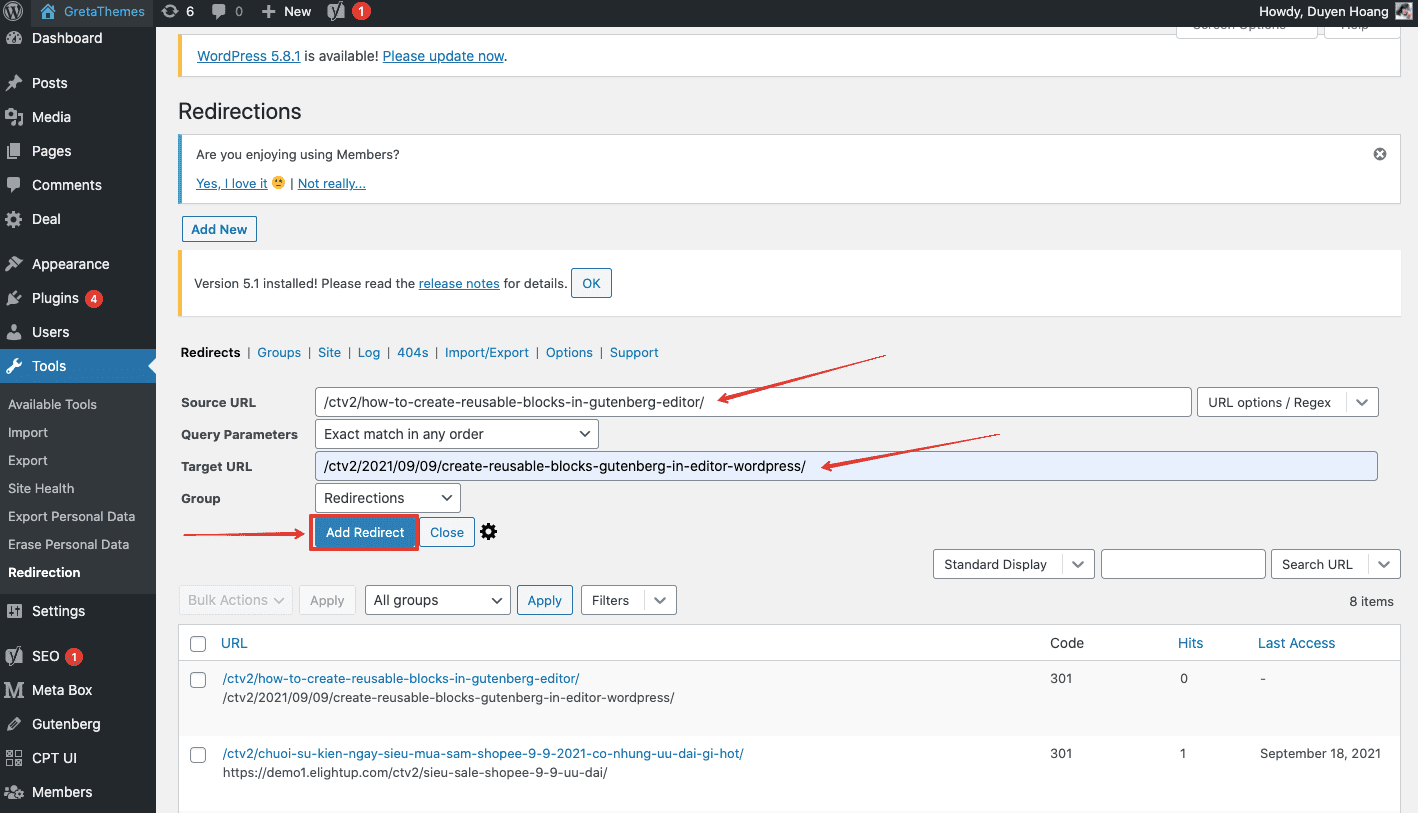The image size is (1418, 813).
Task: Click the Meta Box M icon
Action: click(x=14, y=690)
